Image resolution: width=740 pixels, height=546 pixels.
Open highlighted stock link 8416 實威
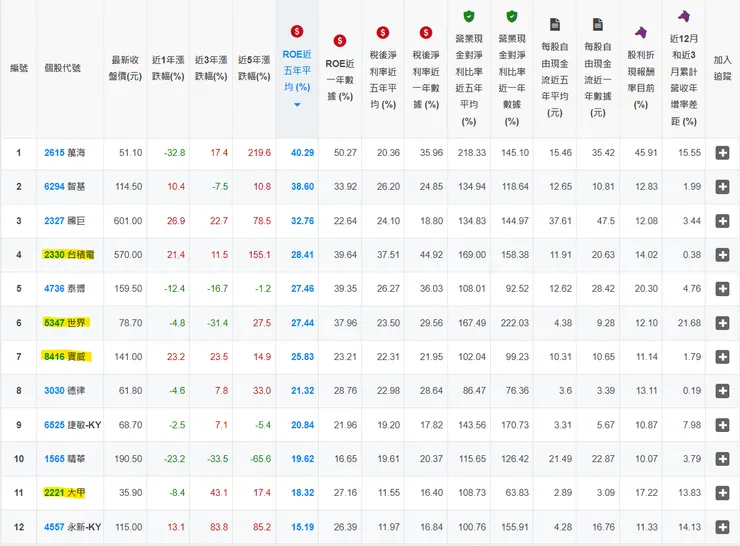coord(65,357)
